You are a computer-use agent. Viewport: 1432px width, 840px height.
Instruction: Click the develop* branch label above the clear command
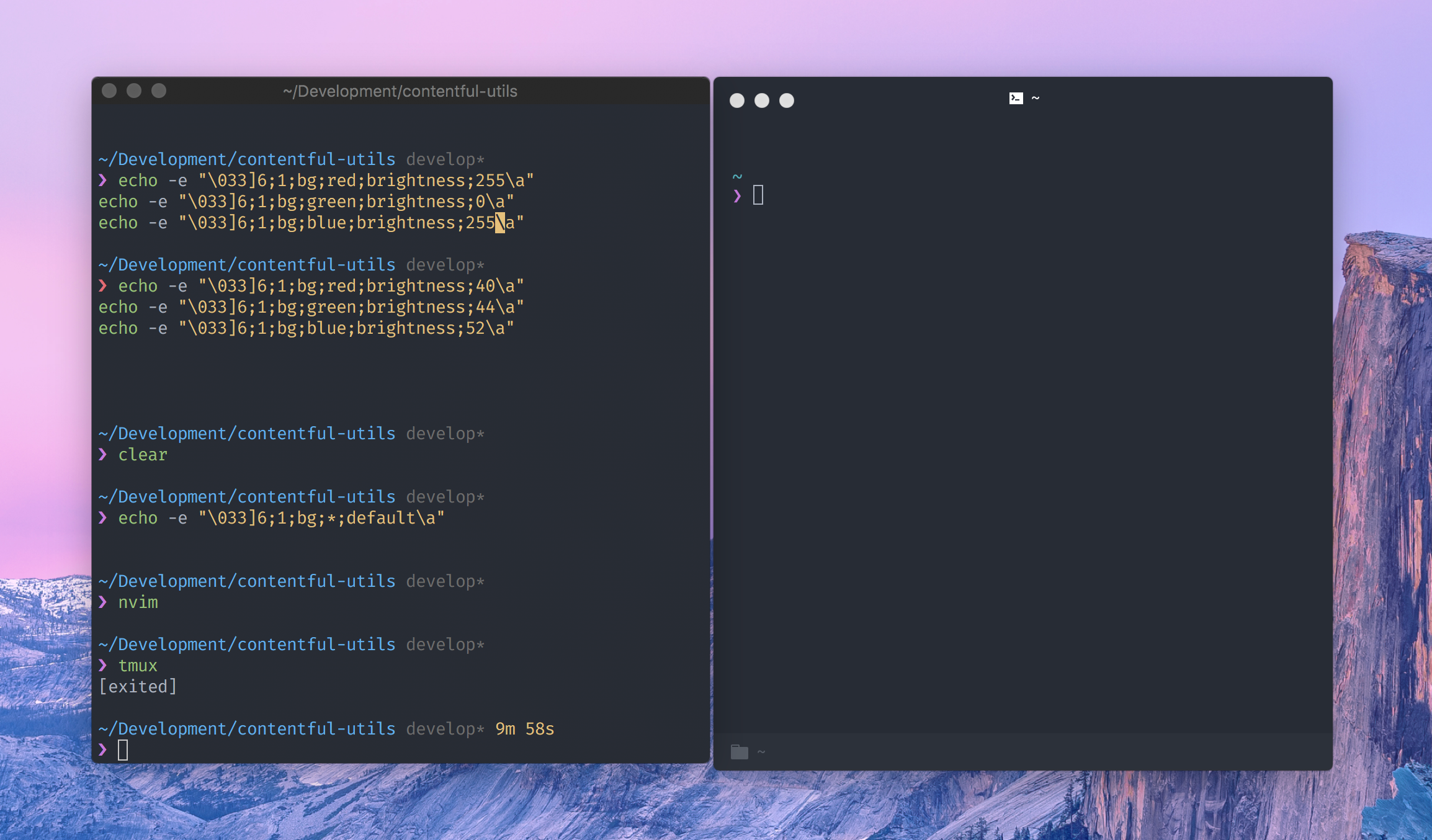[444, 433]
